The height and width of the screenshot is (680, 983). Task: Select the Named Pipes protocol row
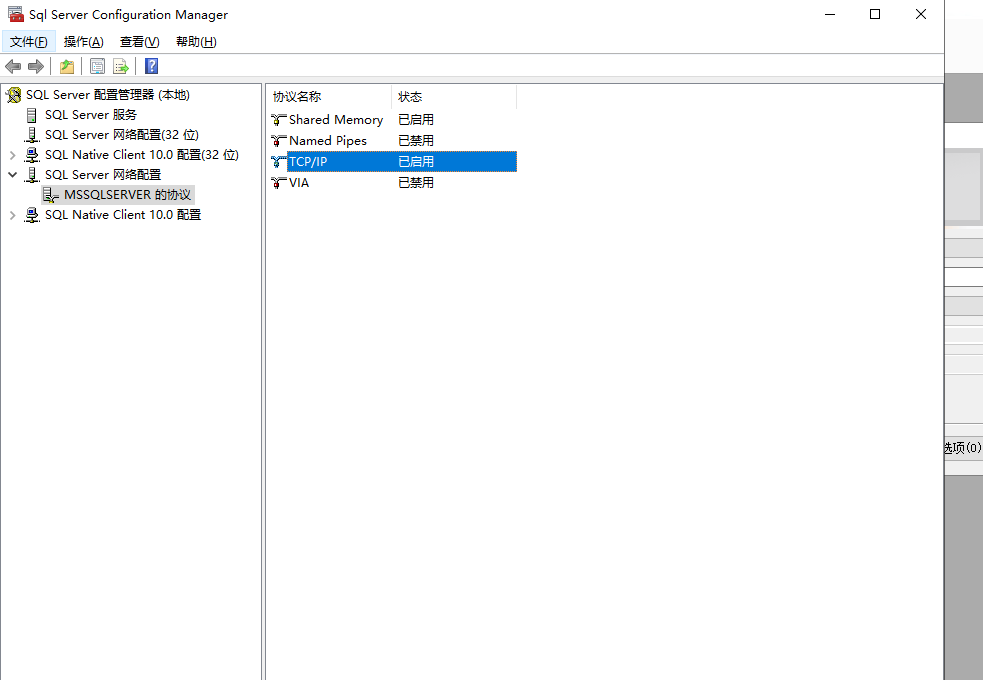[x=393, y=141]
